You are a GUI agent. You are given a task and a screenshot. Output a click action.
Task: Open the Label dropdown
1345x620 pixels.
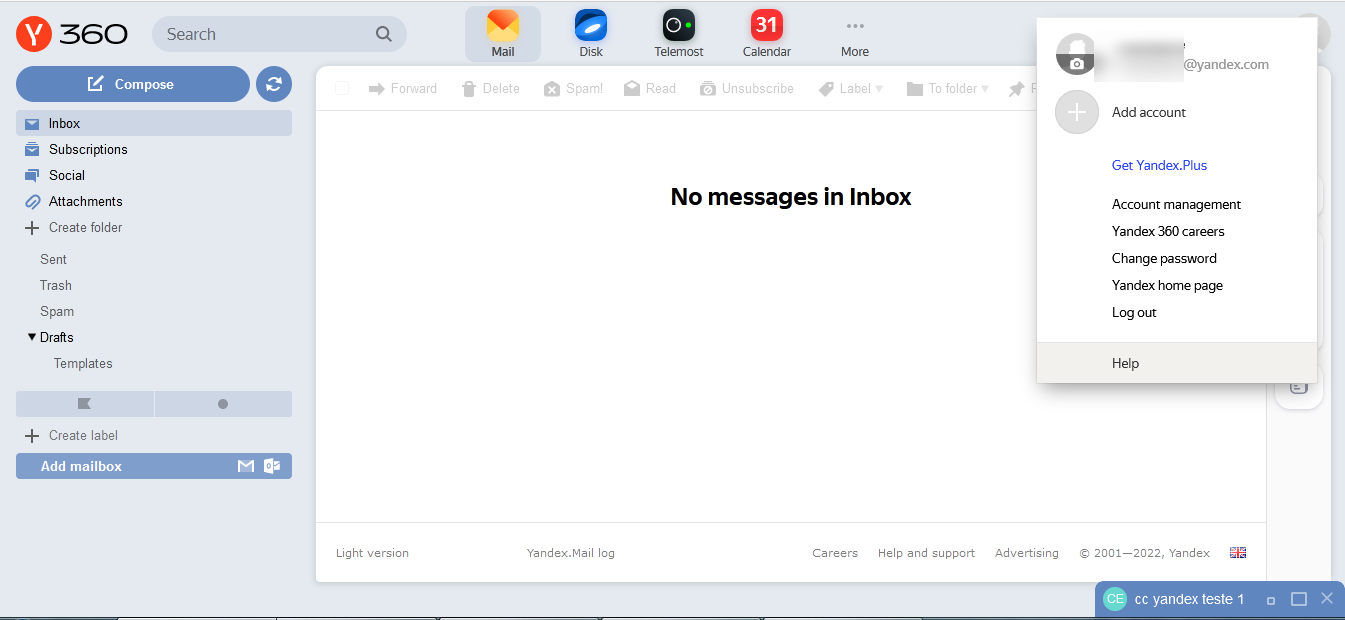point(851,88)
